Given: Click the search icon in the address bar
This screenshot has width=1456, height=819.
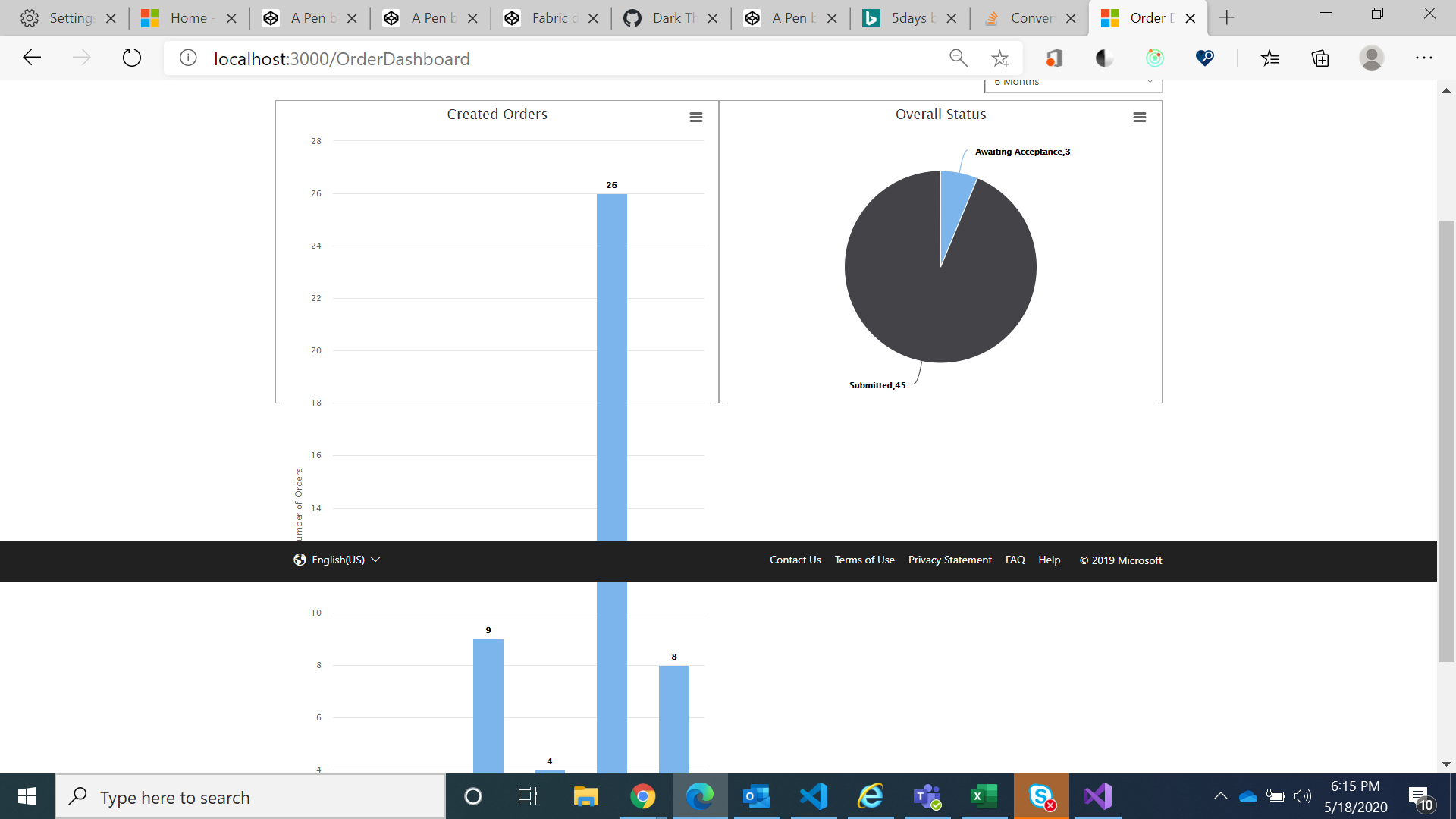Looking at the screenshot, I should point(958,58).
